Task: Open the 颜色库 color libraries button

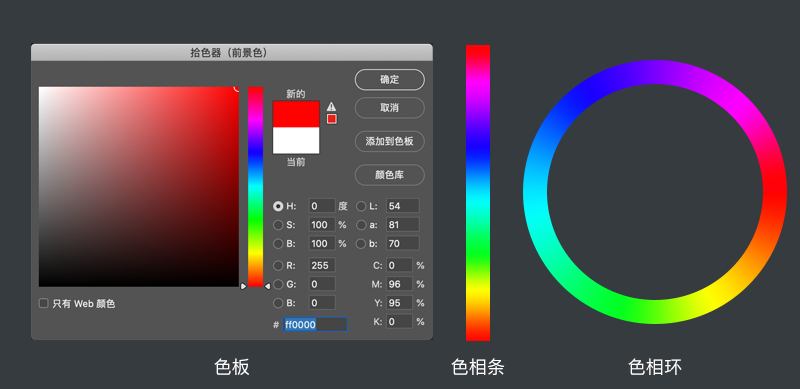Action: tap(390, 175)
